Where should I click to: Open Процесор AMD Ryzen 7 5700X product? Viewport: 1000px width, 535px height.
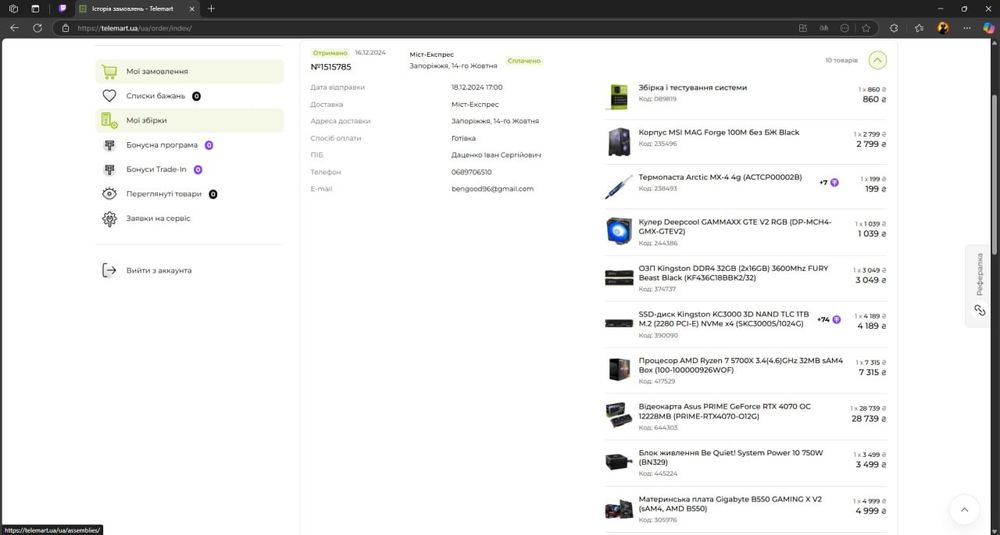[740, 365]
